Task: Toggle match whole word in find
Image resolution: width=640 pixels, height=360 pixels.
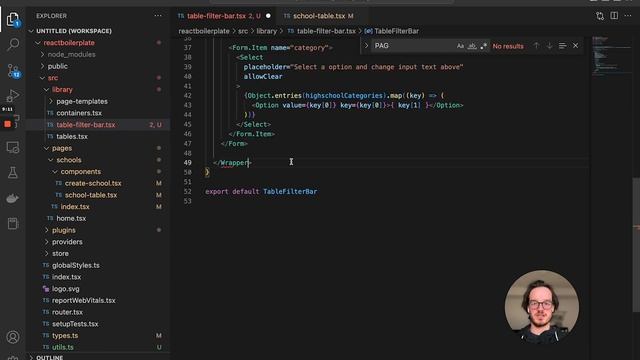Action: pos(472,46)
